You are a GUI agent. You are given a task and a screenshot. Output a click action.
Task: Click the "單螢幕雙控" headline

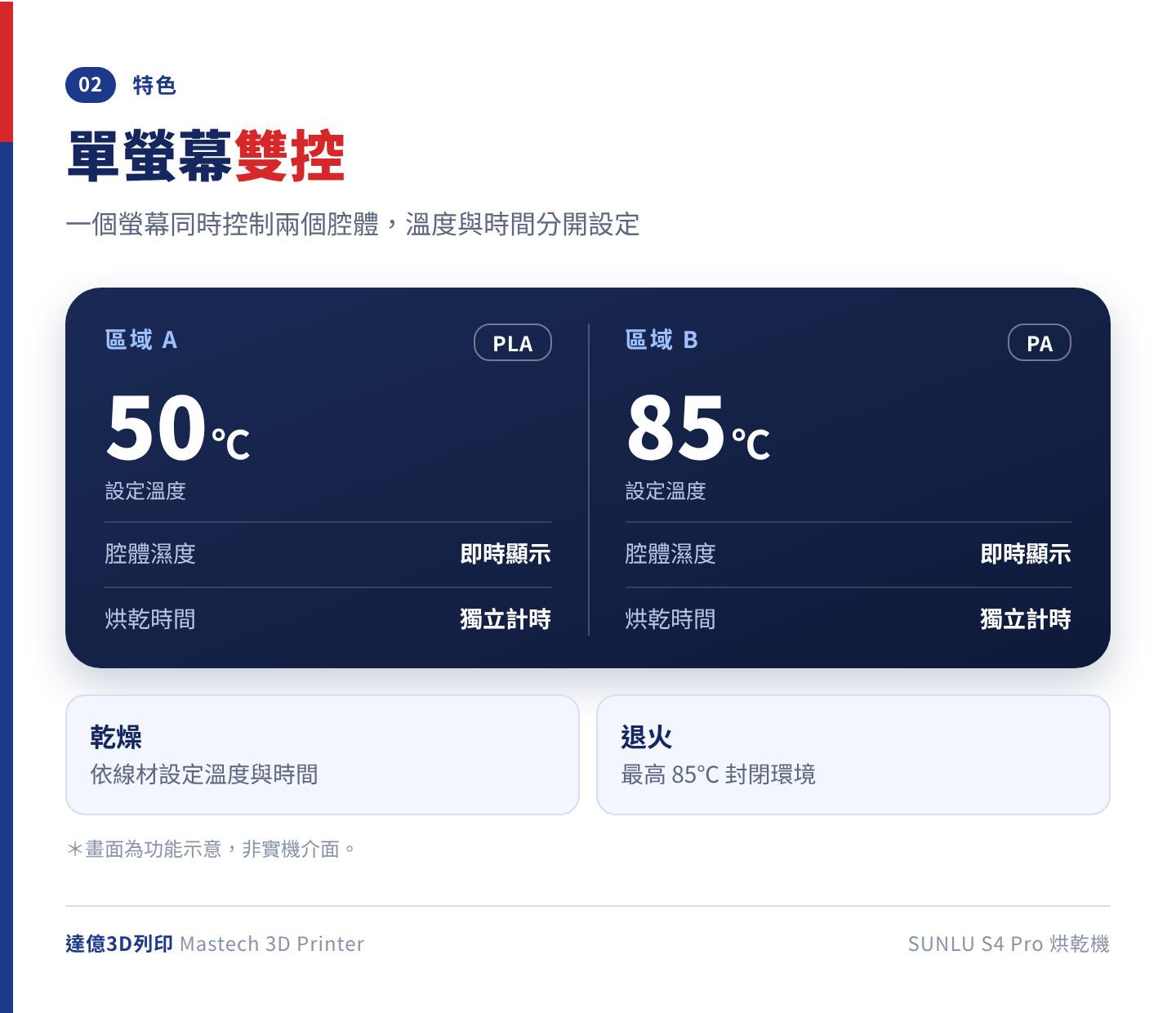click(206, 155)
